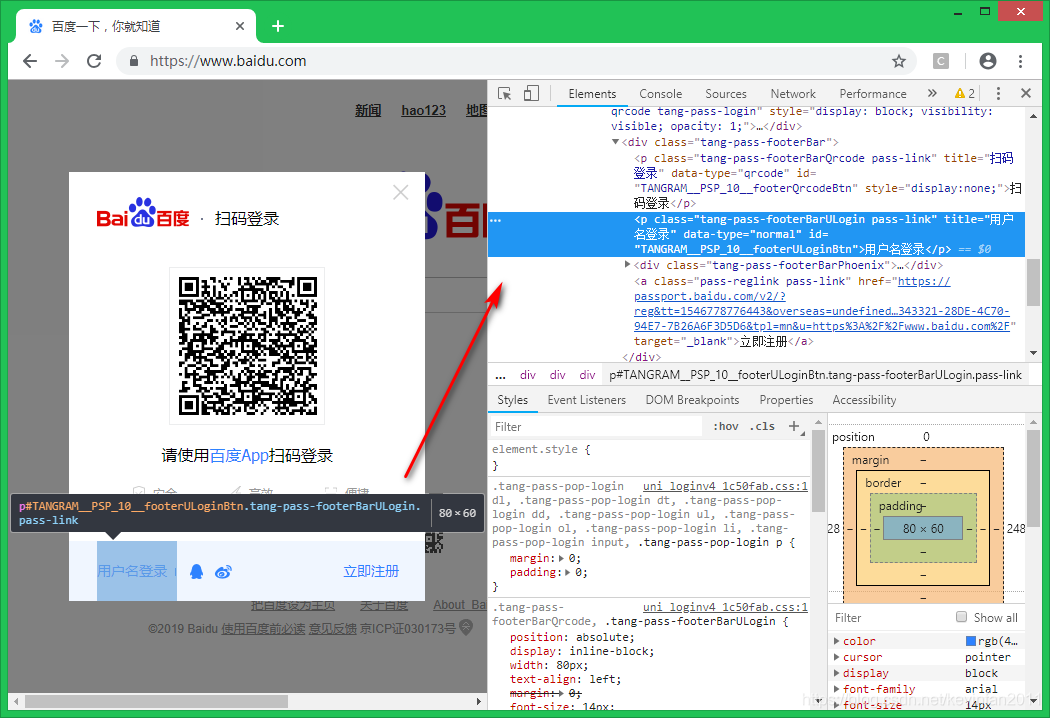Open the 新闻 news link

click(x=368, y=111)
